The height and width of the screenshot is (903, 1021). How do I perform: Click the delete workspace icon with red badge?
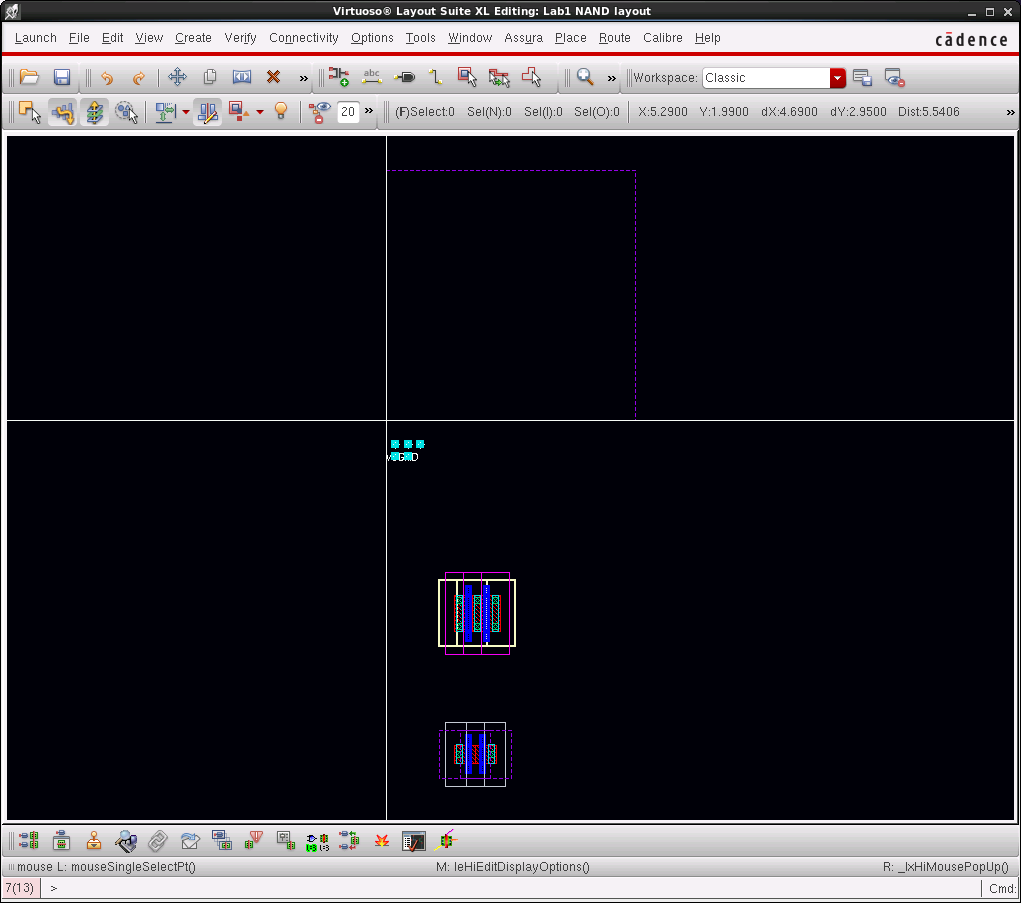(x=895, y=77)
